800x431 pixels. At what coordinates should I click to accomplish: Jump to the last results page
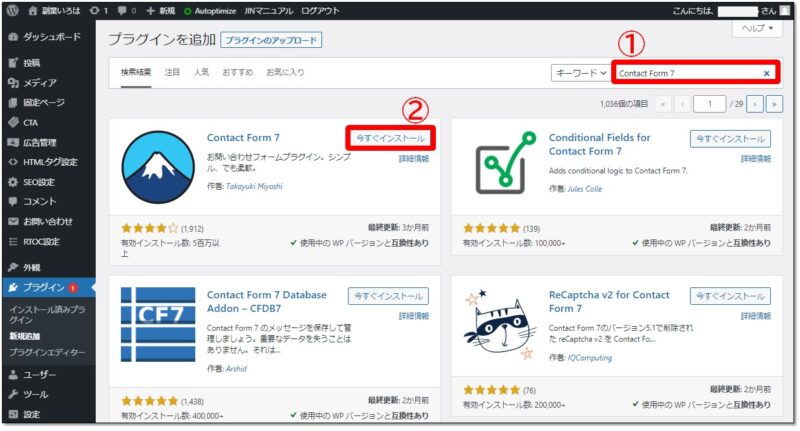point(774,104)
